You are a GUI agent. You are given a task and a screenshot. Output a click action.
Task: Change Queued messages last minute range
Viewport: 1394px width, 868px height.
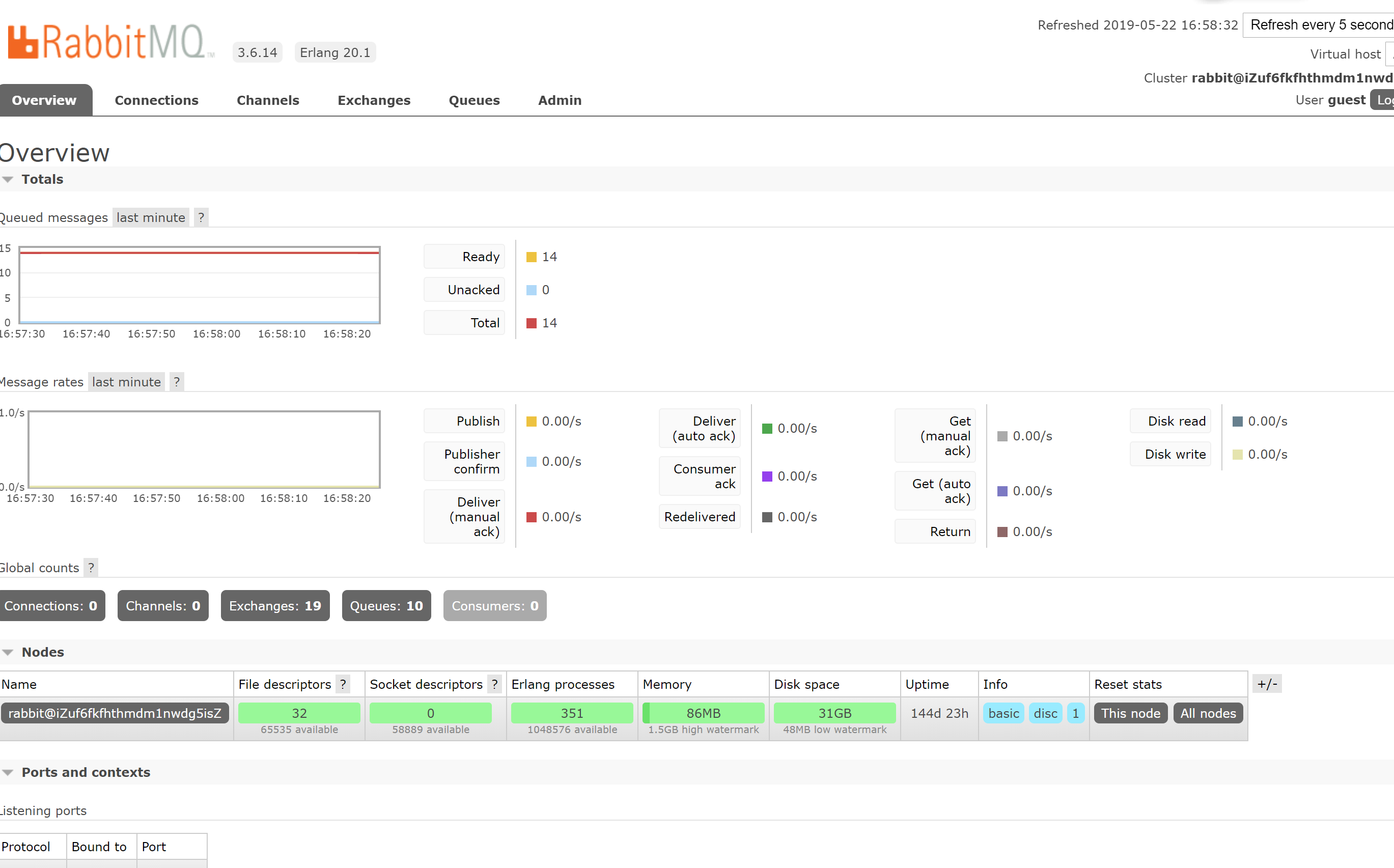[x=150, y=217]
